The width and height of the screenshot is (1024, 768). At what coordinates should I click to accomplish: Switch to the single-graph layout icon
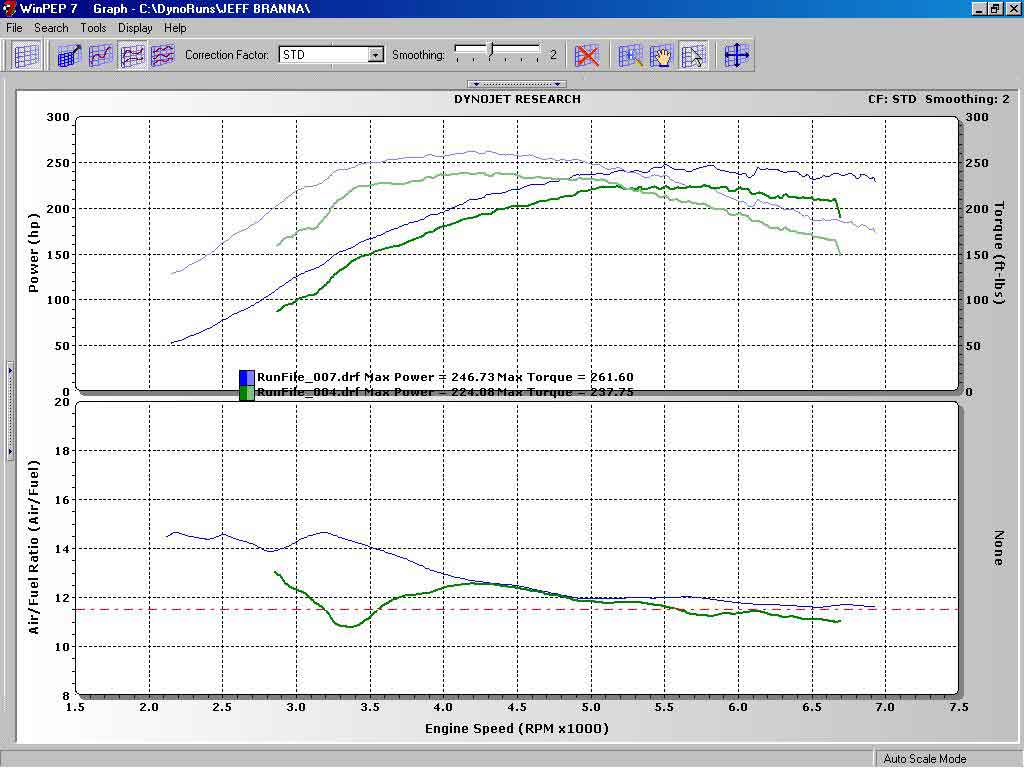point(101,56)
